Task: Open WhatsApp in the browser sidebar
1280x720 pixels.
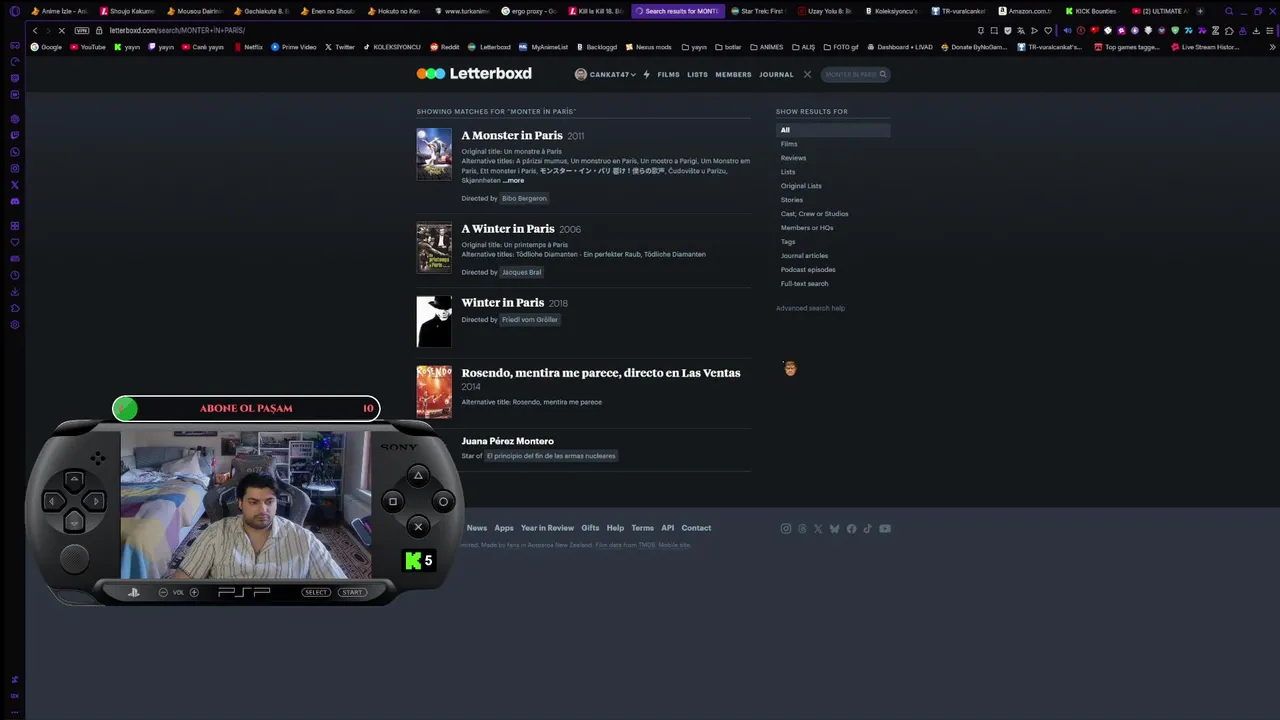Action: pyautogui.click(x=14, y=152)
